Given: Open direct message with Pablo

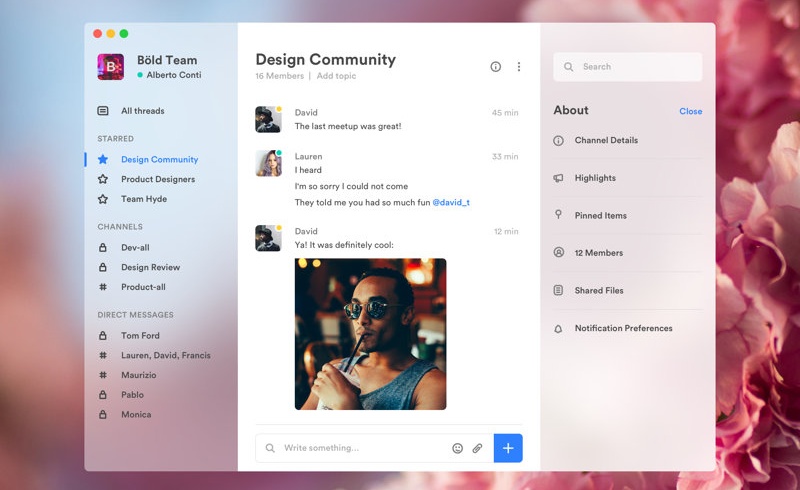Looking at the screenshot, I should click(132, 395).
